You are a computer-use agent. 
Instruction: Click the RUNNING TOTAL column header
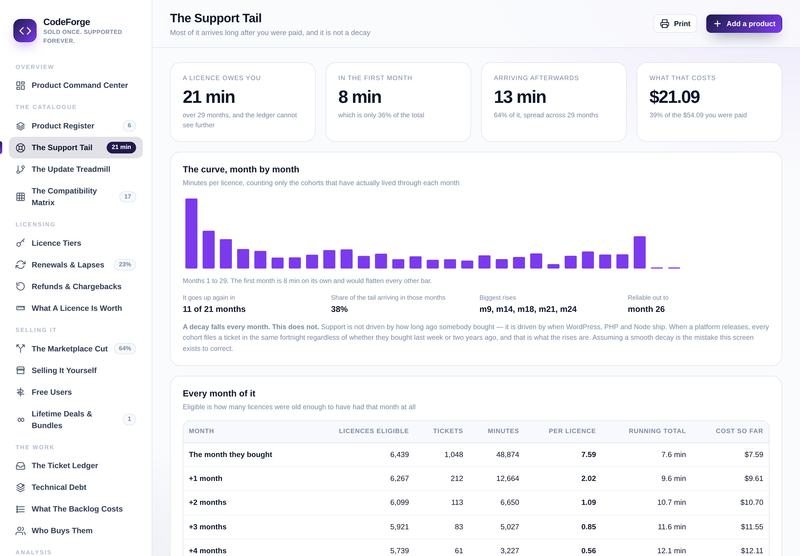tap(657, 431)
